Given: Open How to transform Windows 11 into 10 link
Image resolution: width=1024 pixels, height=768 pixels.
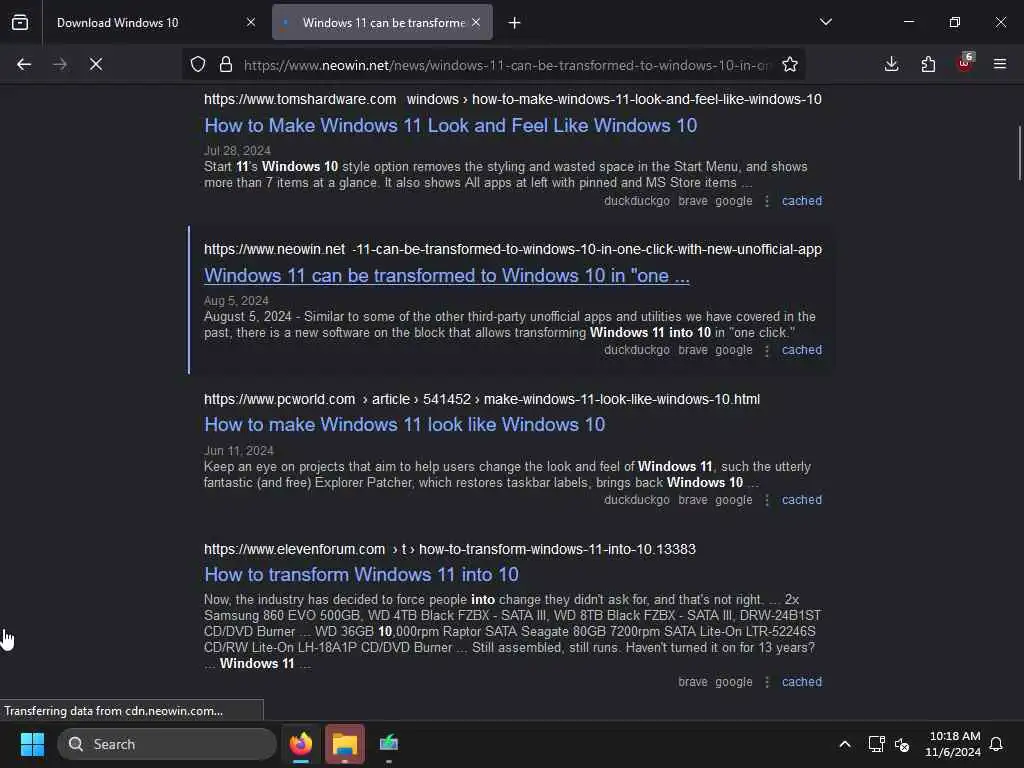Looking at the screenshot, I should click(x=361, y=575).
